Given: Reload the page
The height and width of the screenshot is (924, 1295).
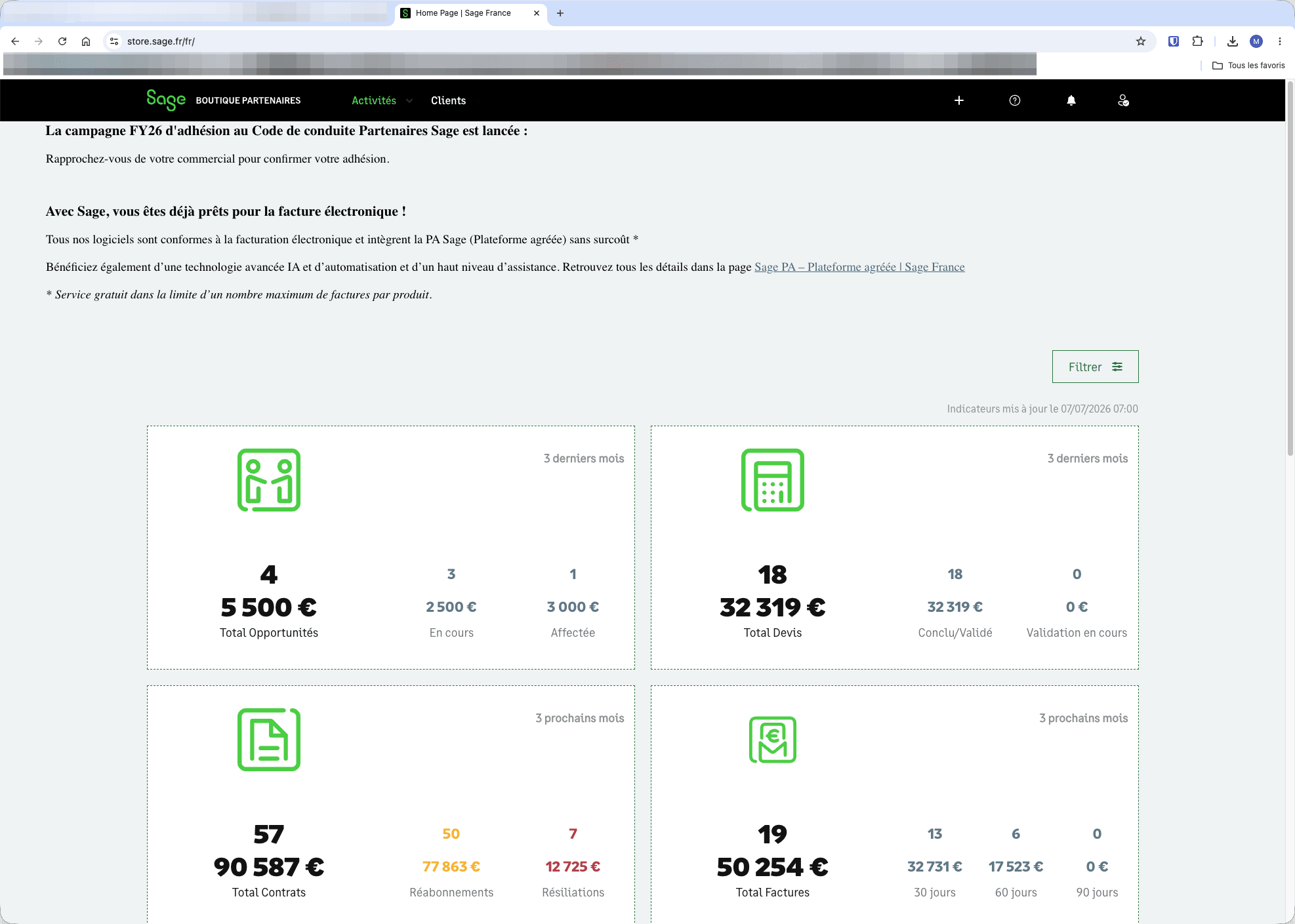Looking at the screenshot, I should click(62, 41).
